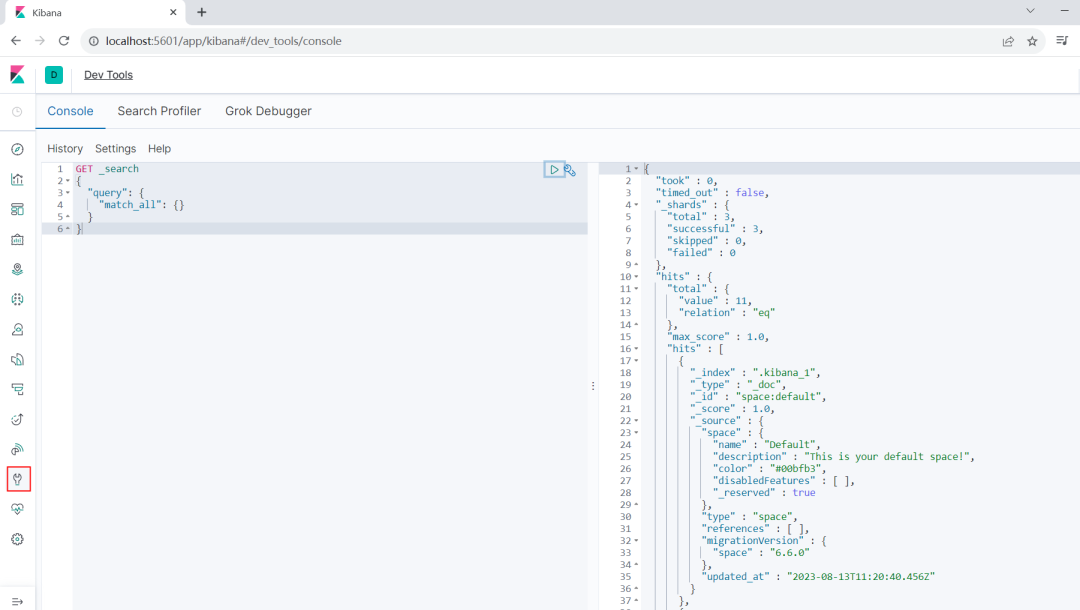
Task: Click the browser address bar URL
Action: pyautogui.click(x=224, y=41)
